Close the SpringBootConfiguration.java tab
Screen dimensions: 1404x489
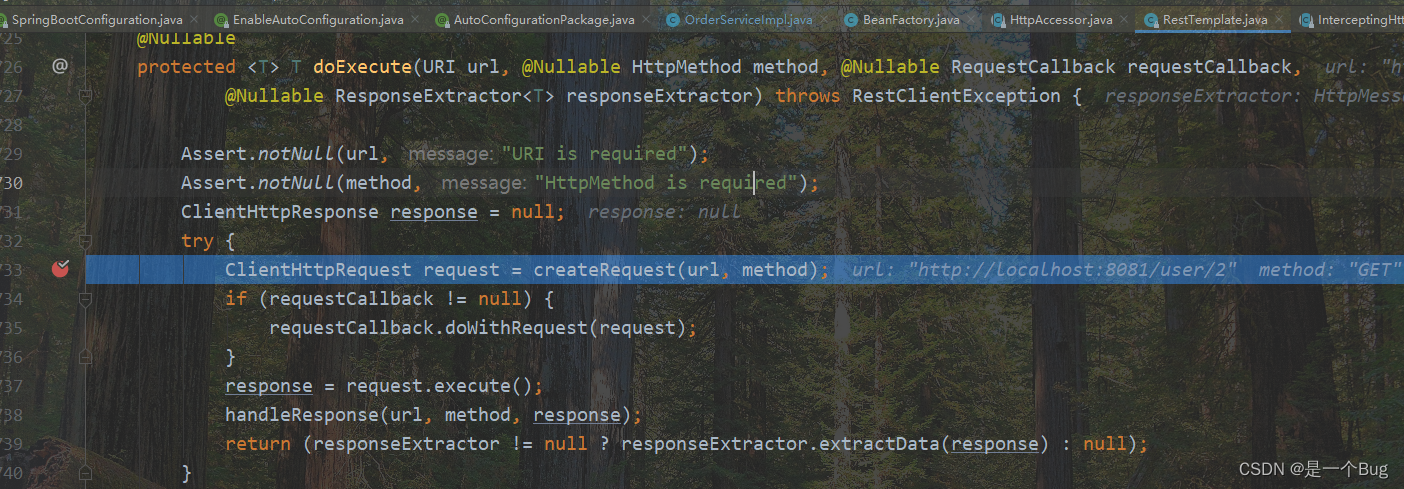195,19
